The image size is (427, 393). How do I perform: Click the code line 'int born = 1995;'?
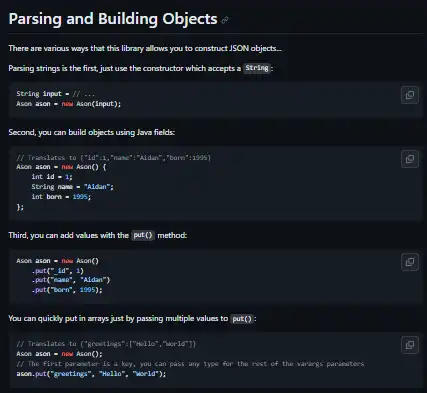[x=61, y=197]
